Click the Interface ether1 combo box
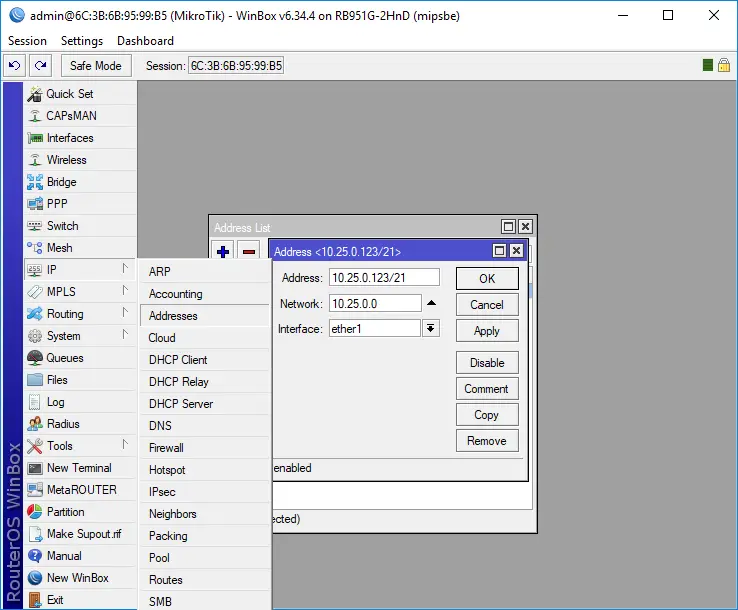This screenshot has height=610, width=738. [375, 329]
